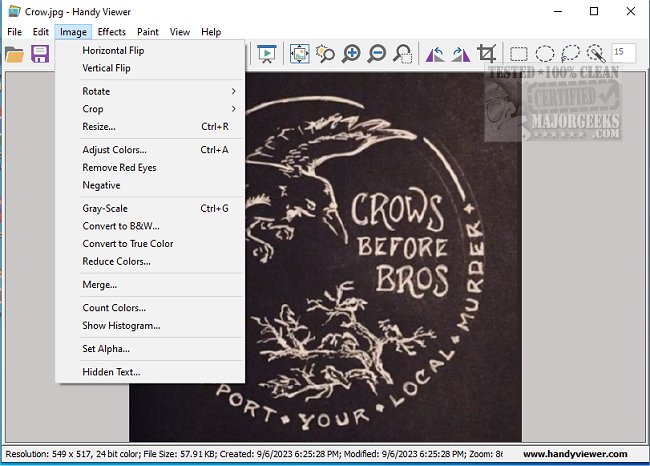Viewport: 650px width, 466px height.
Task: Save image using the floppy disk icon
Action: click(40, 54)
